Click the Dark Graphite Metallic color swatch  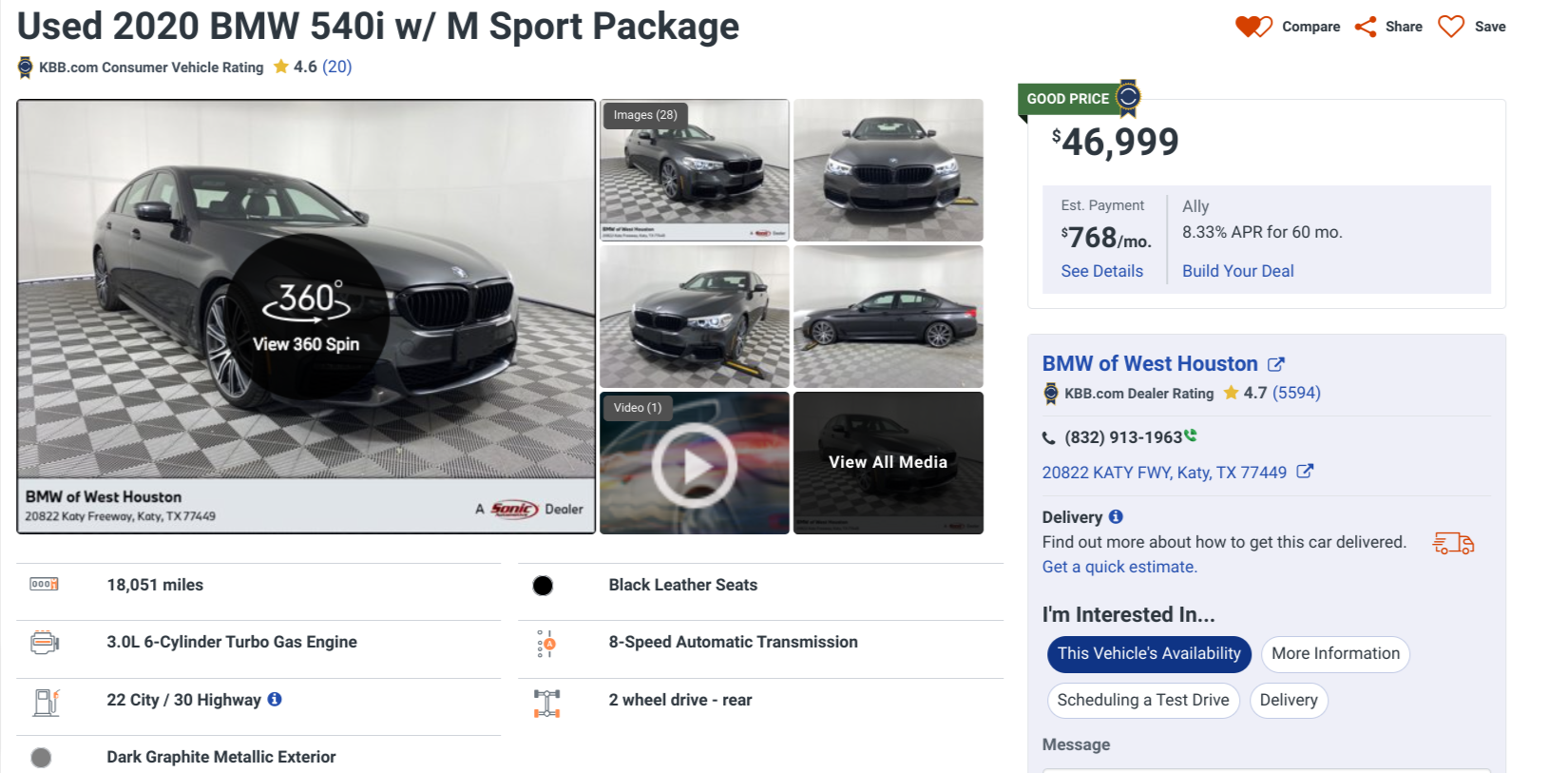tap(41, 758)
